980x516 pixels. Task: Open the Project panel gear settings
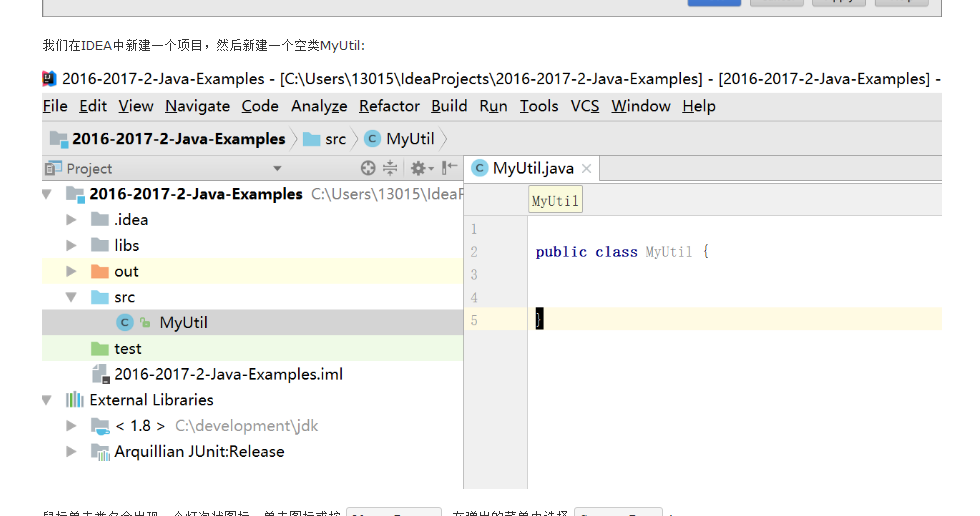click(422, 168)
